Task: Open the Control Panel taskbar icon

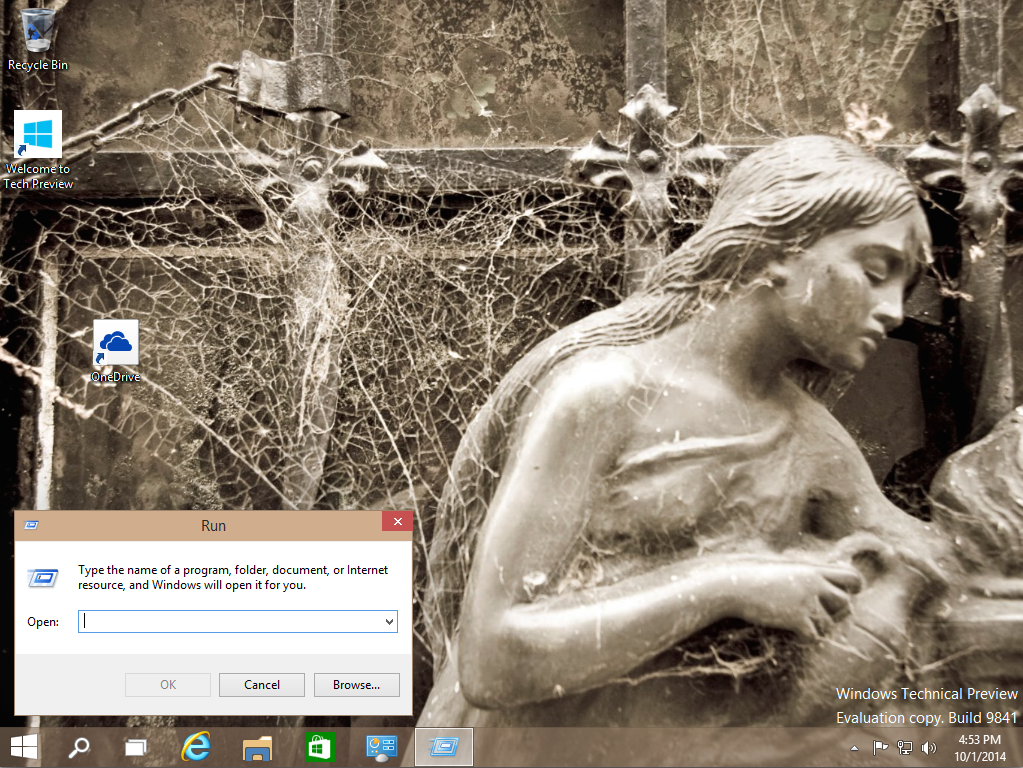Action: click(382, 747)
